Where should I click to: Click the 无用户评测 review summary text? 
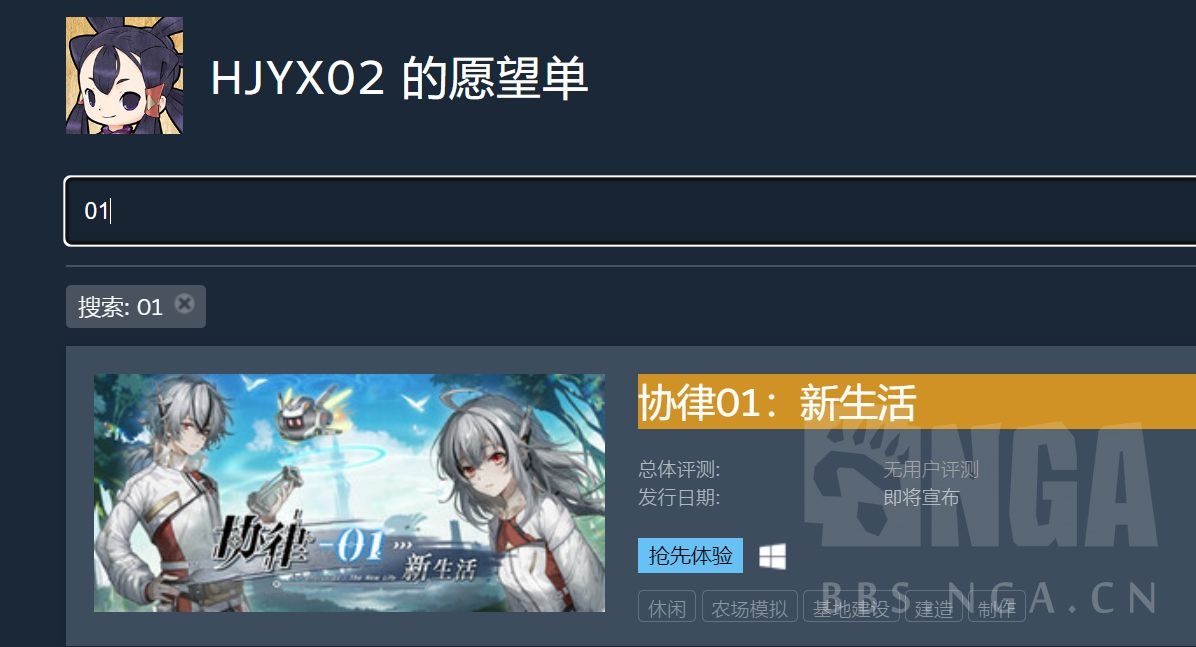(931, 469)
